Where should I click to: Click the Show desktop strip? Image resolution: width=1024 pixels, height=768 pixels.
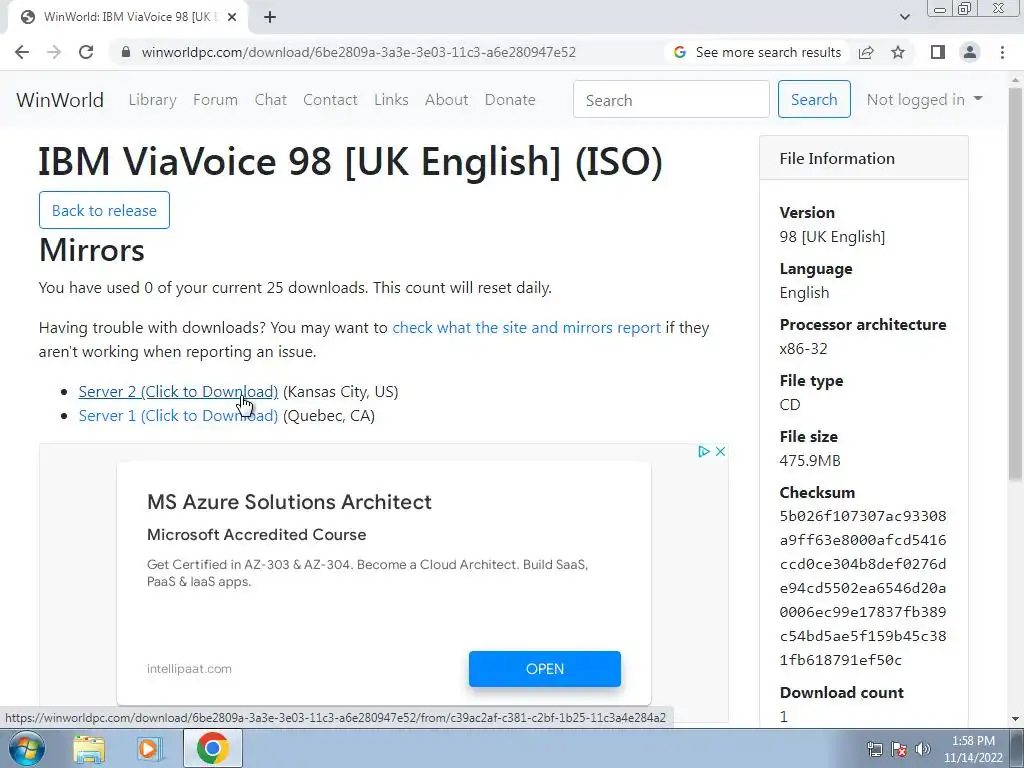(x=1017, y=749)
